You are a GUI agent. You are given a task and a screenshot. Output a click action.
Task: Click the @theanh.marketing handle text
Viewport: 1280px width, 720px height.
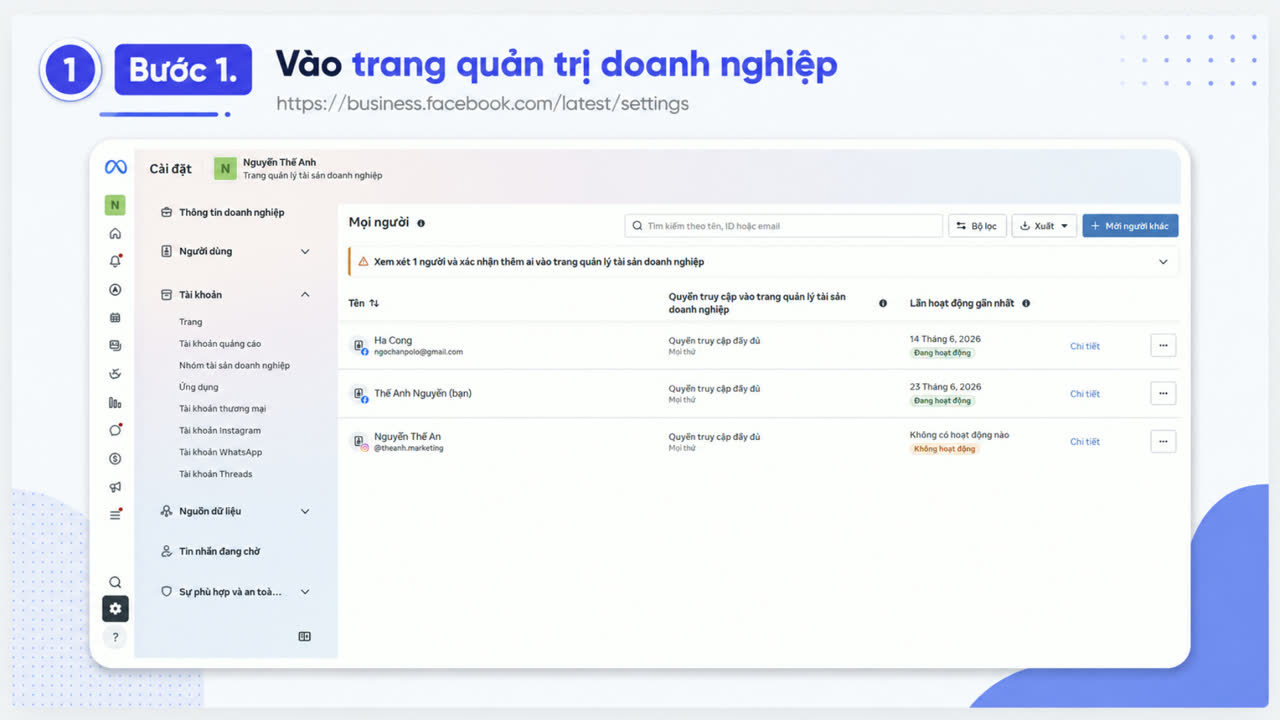point(408,448)
